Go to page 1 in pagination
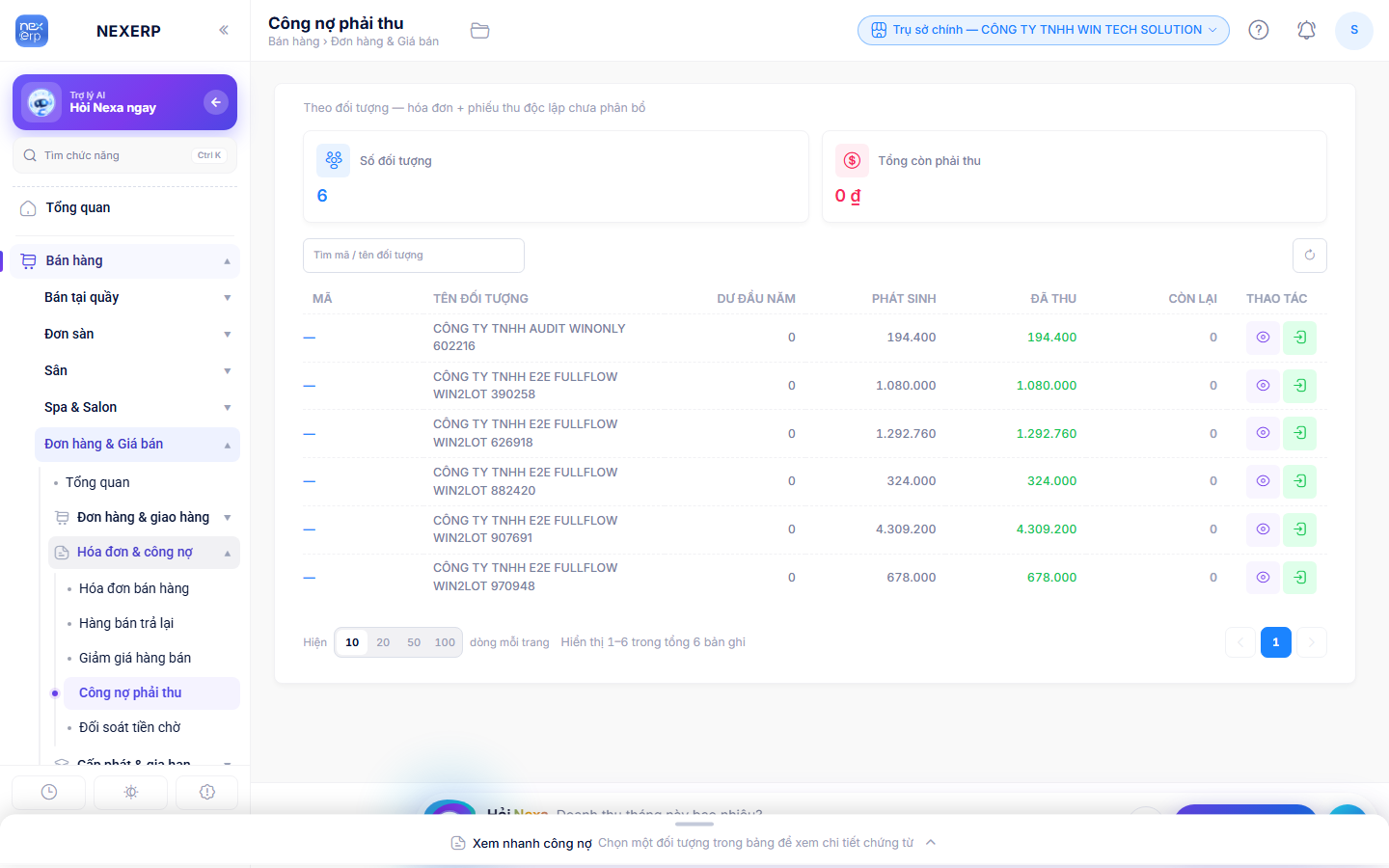The width and height of the screenshot is (1389, 868). coord(1275,642)
